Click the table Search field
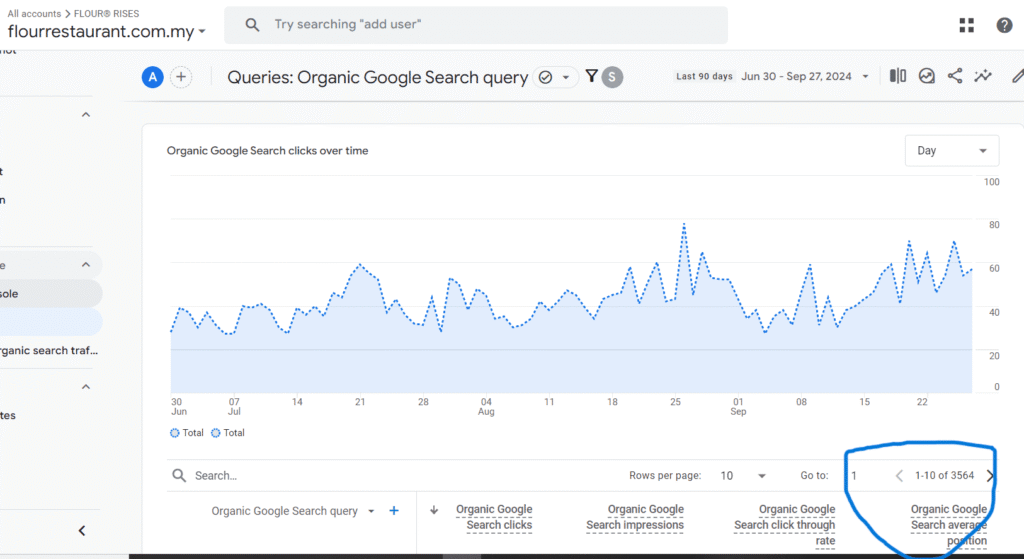This screenshot has width=1024, height=559. coord(300,476)
